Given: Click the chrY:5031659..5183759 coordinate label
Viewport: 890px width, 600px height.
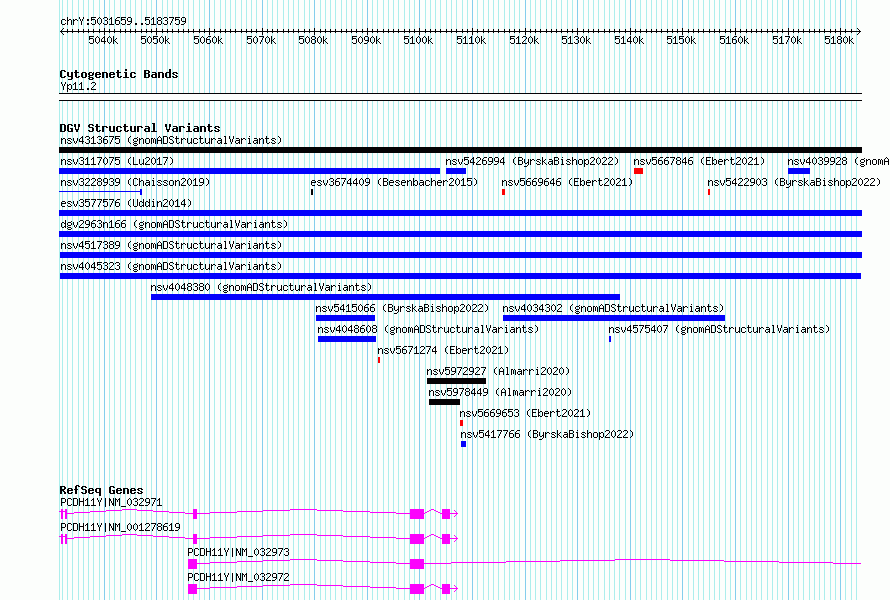Looking at the screenshot, I should tap(123, 21).
